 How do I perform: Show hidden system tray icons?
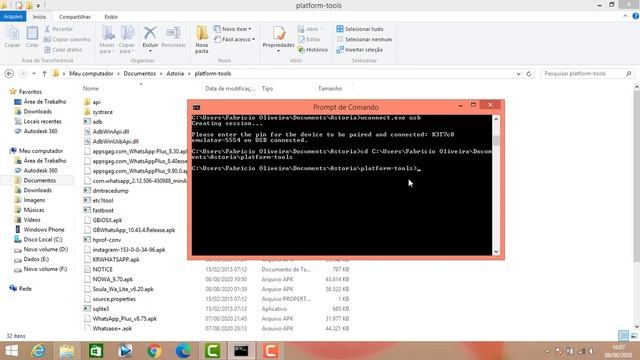(547, 351)
